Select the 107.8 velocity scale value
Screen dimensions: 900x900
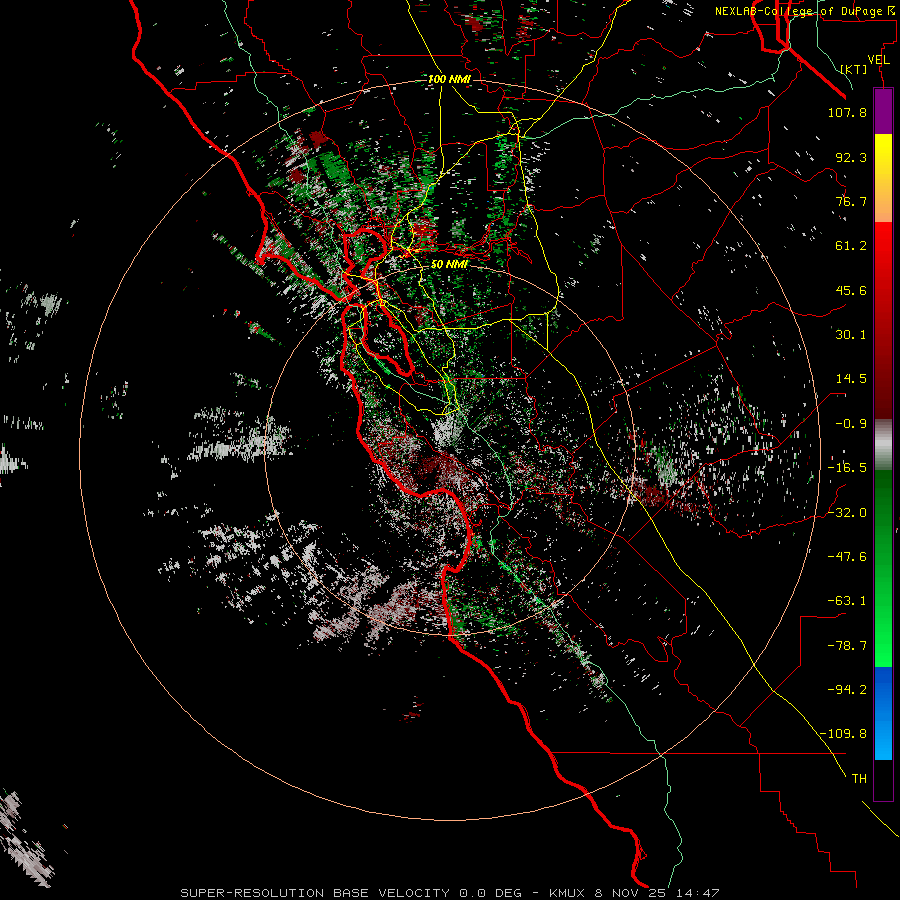click(x=847, y=112)
